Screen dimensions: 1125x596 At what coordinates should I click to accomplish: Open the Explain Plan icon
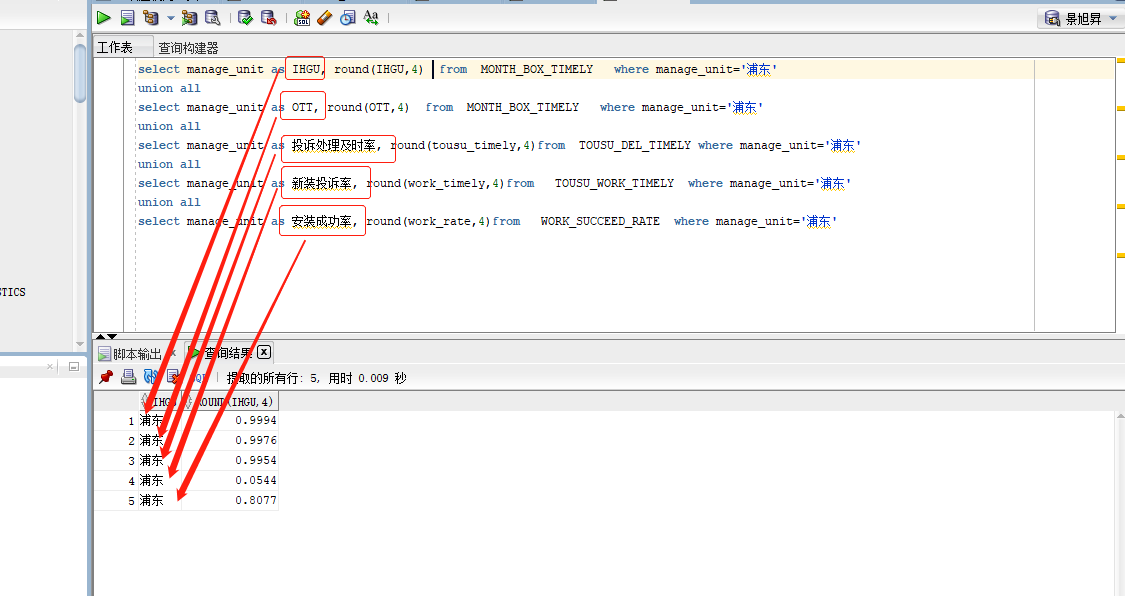pos(151,18)
